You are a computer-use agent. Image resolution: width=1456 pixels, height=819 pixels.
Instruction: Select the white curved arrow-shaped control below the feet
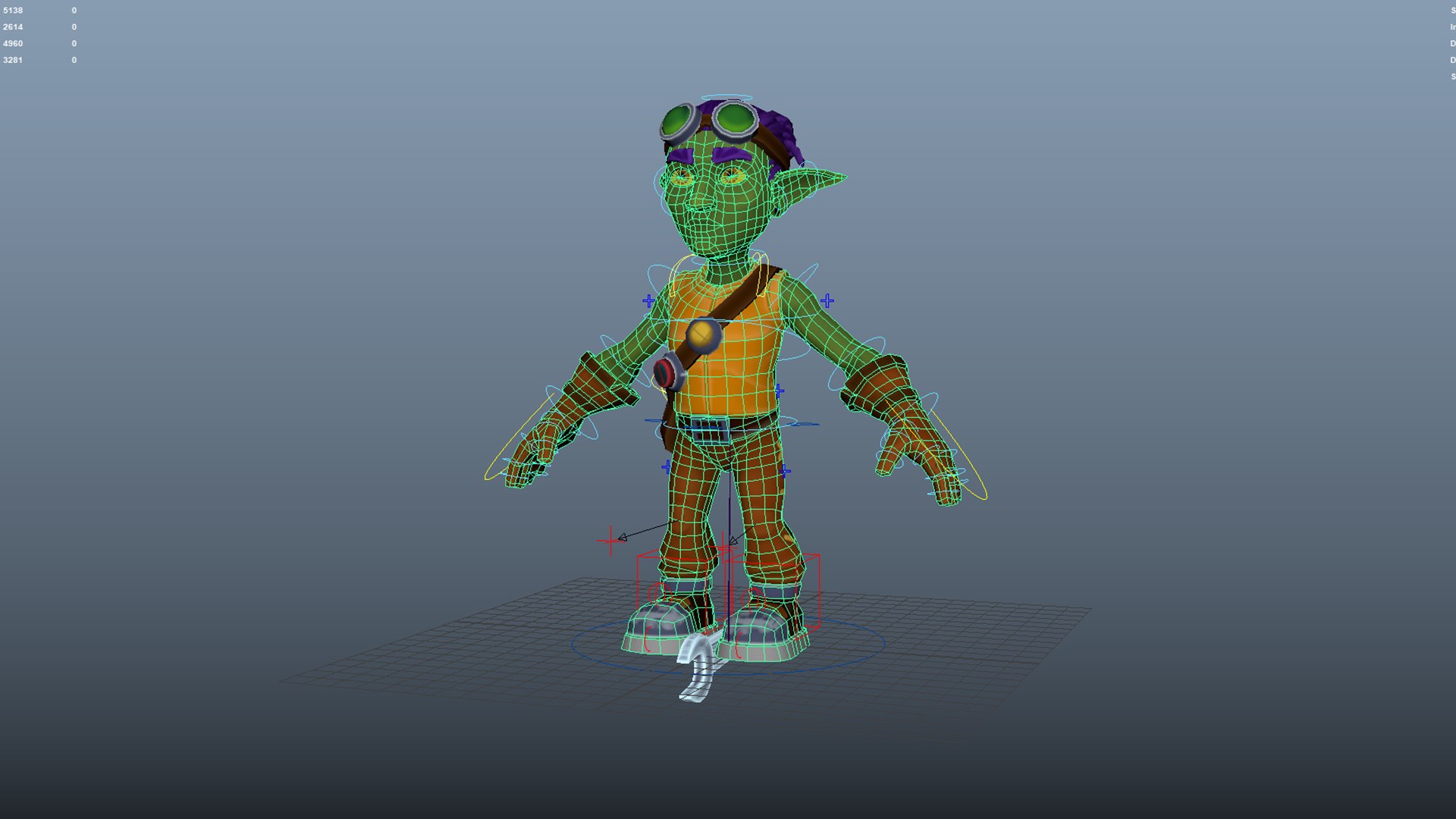pyautogui.click(x=699, y=669)
